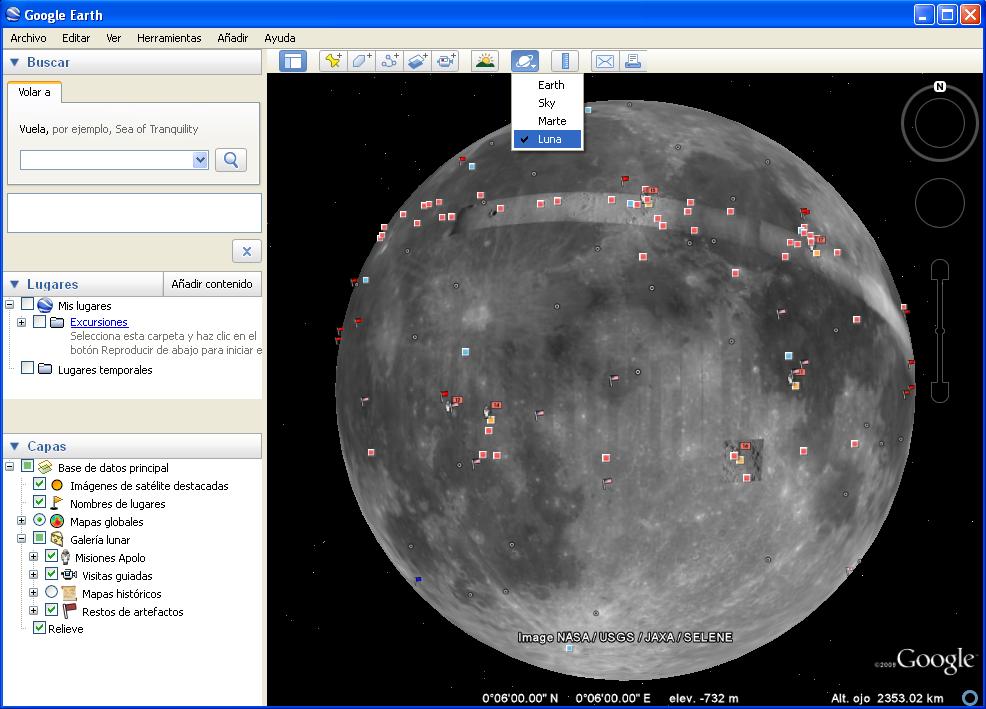Click the email envelope toolbar icon
This screenshot has height=709, width=986.
tap(605, 61)
